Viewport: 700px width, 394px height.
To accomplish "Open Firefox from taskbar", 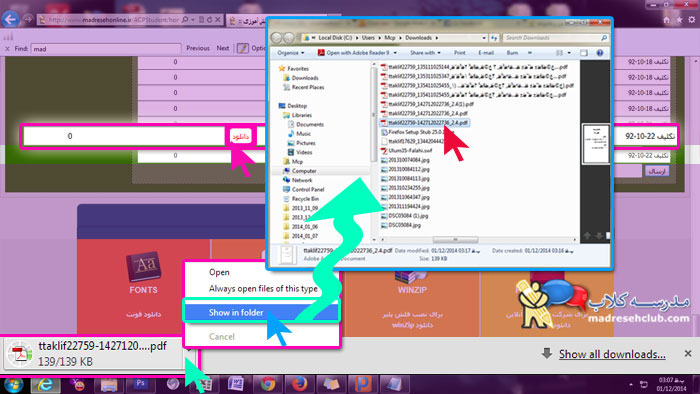I will pyautogui.click(x=300, y=384).
